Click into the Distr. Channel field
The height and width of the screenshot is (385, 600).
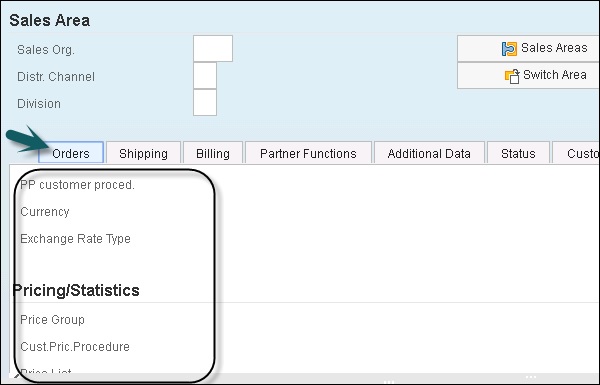click(205, 76)
